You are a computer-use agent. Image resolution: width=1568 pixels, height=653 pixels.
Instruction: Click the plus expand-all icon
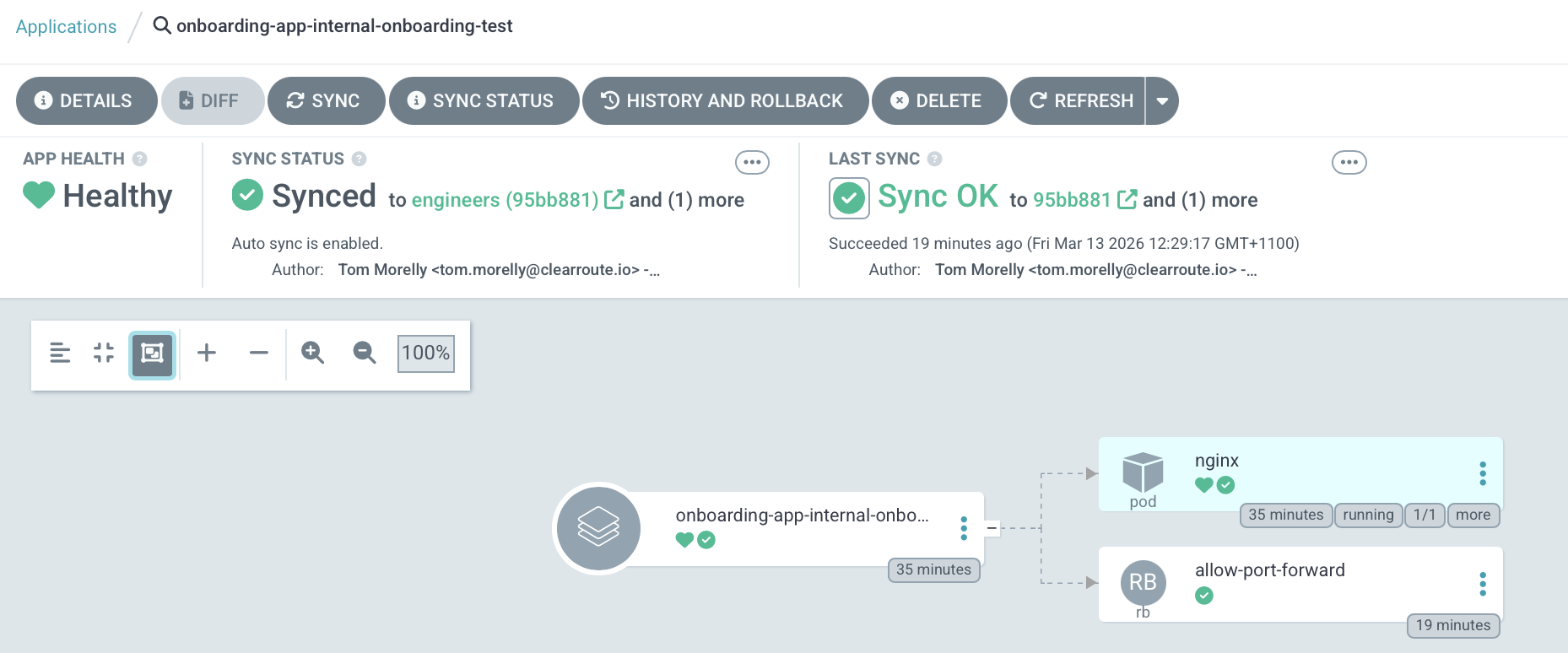point(207,353)
